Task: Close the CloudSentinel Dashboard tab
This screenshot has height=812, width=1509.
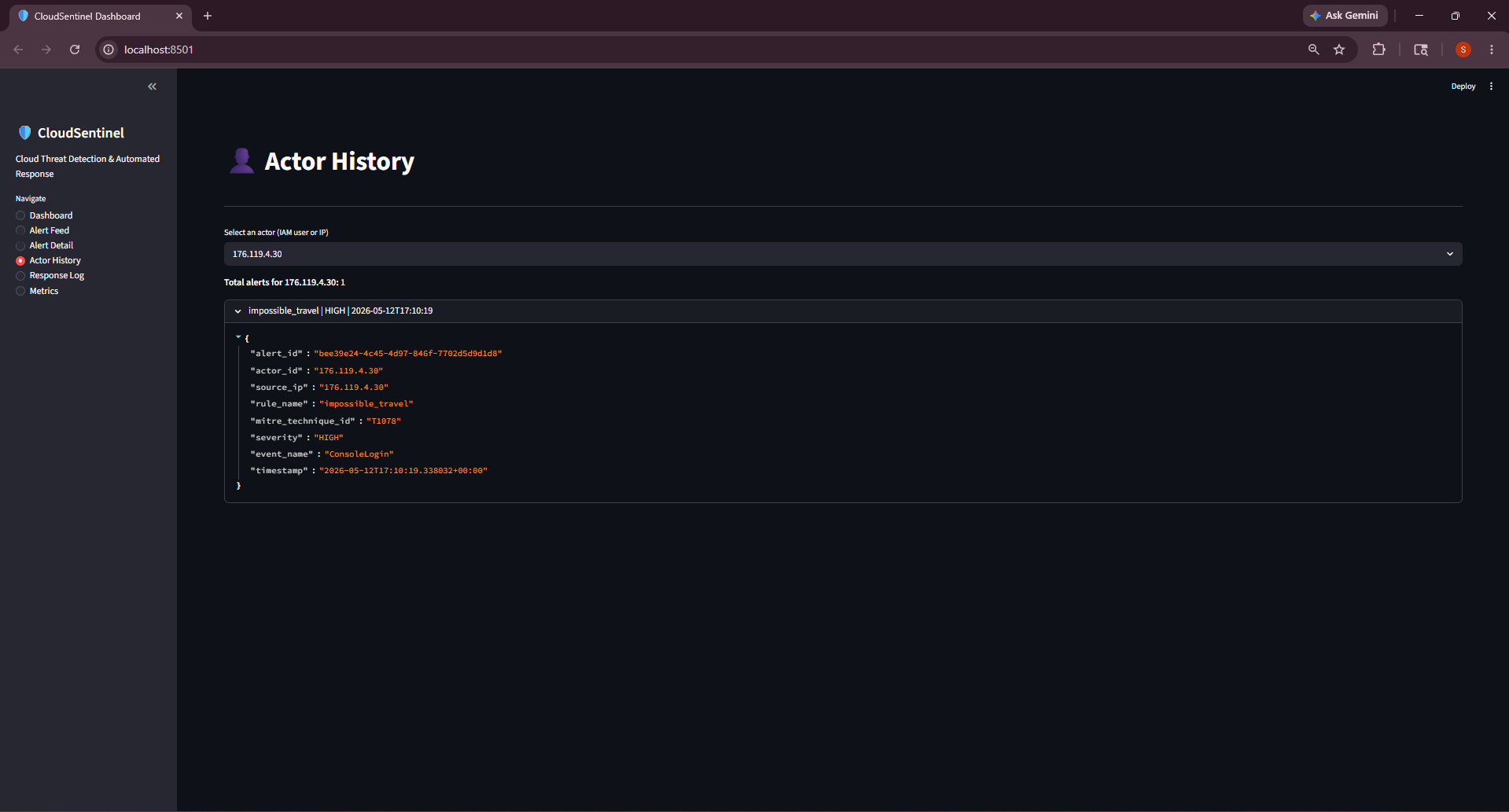Action: pos(179,16)
